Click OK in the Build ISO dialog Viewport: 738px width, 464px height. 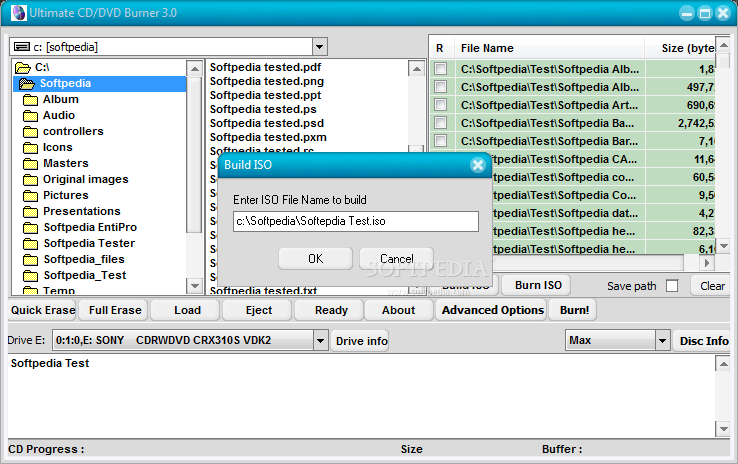[315, 259]
